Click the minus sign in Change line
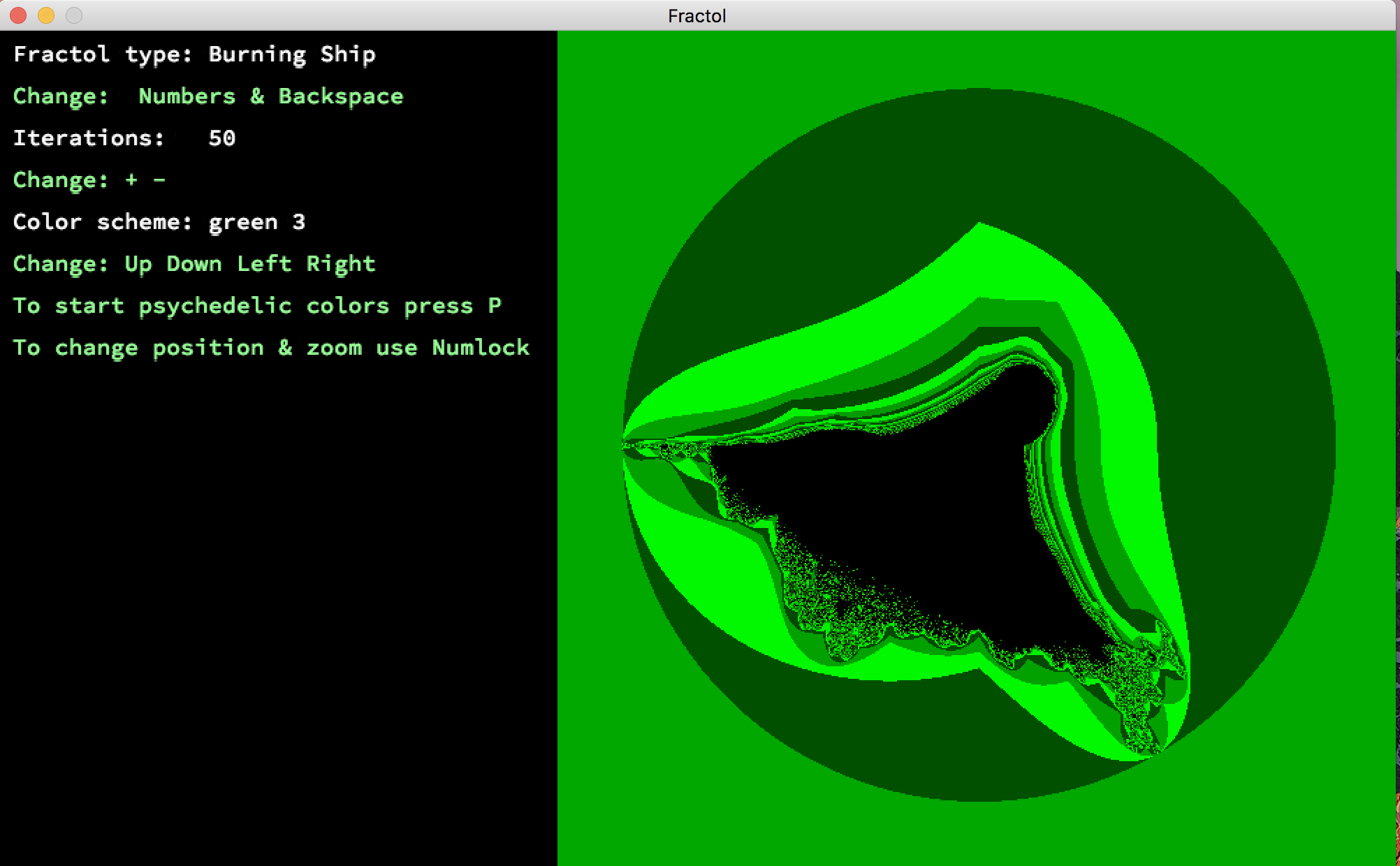Screen dimensions: 1400x866 (x=159, y=180)
